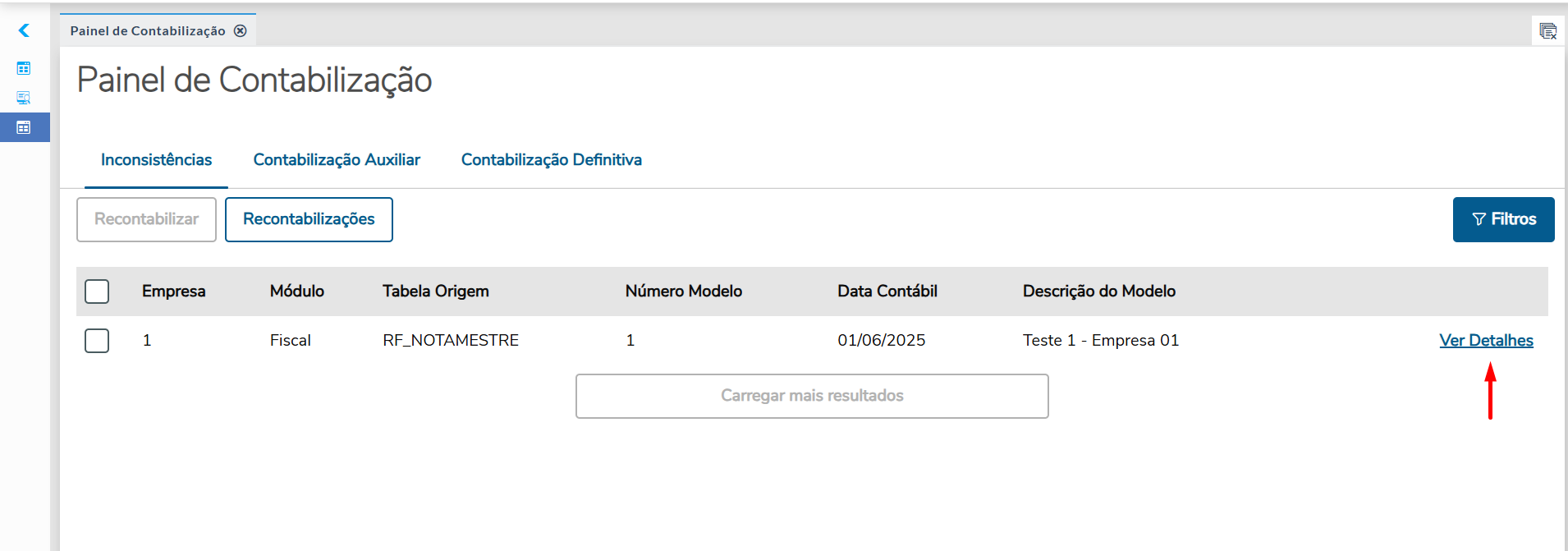Click the first calendar-grid sidebar icon
The width and height of the screenshot is (1568, 551).
click(x=24, y=68)
